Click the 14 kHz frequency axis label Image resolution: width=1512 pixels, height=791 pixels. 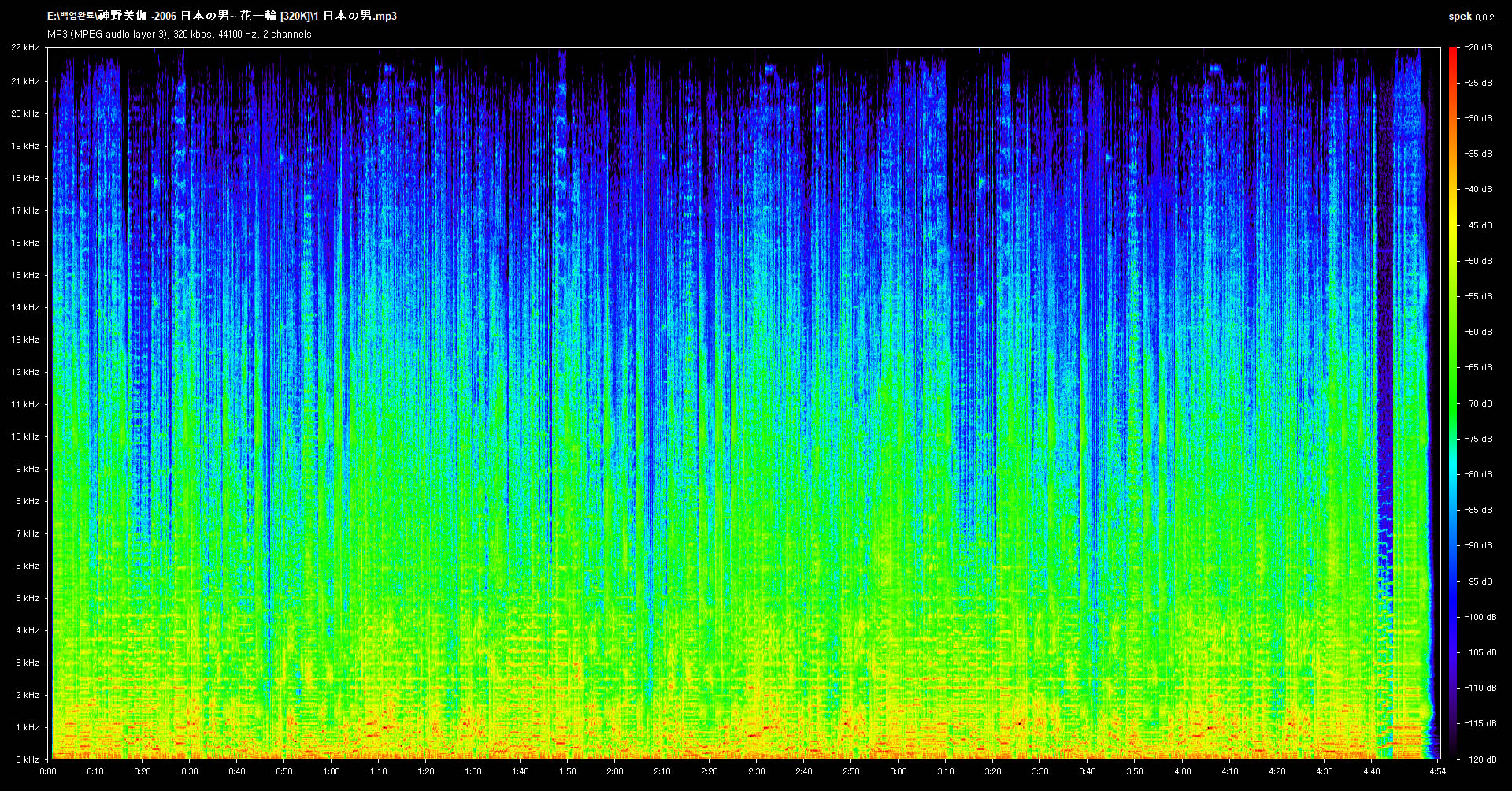(x=25, y=307)
